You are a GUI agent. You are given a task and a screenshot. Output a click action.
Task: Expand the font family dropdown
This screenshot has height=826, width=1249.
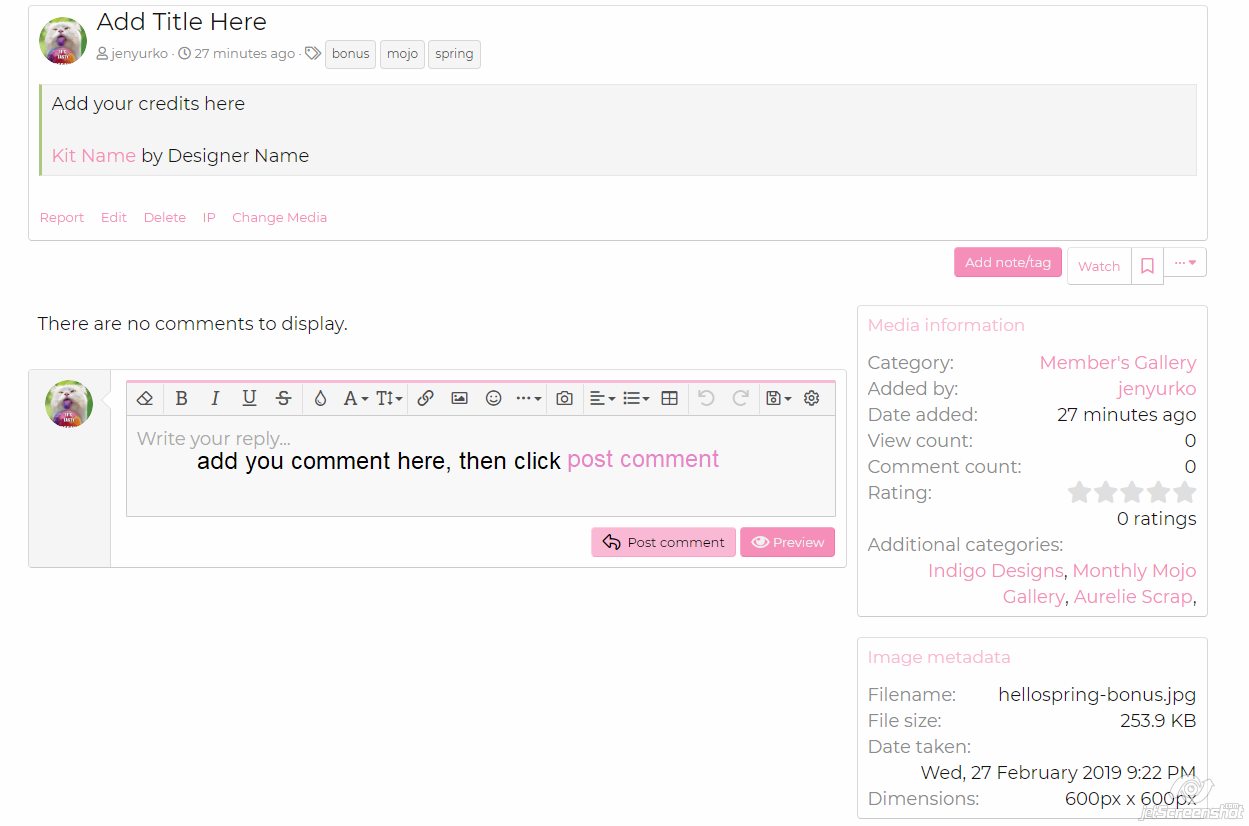click(x=356, y=398)
